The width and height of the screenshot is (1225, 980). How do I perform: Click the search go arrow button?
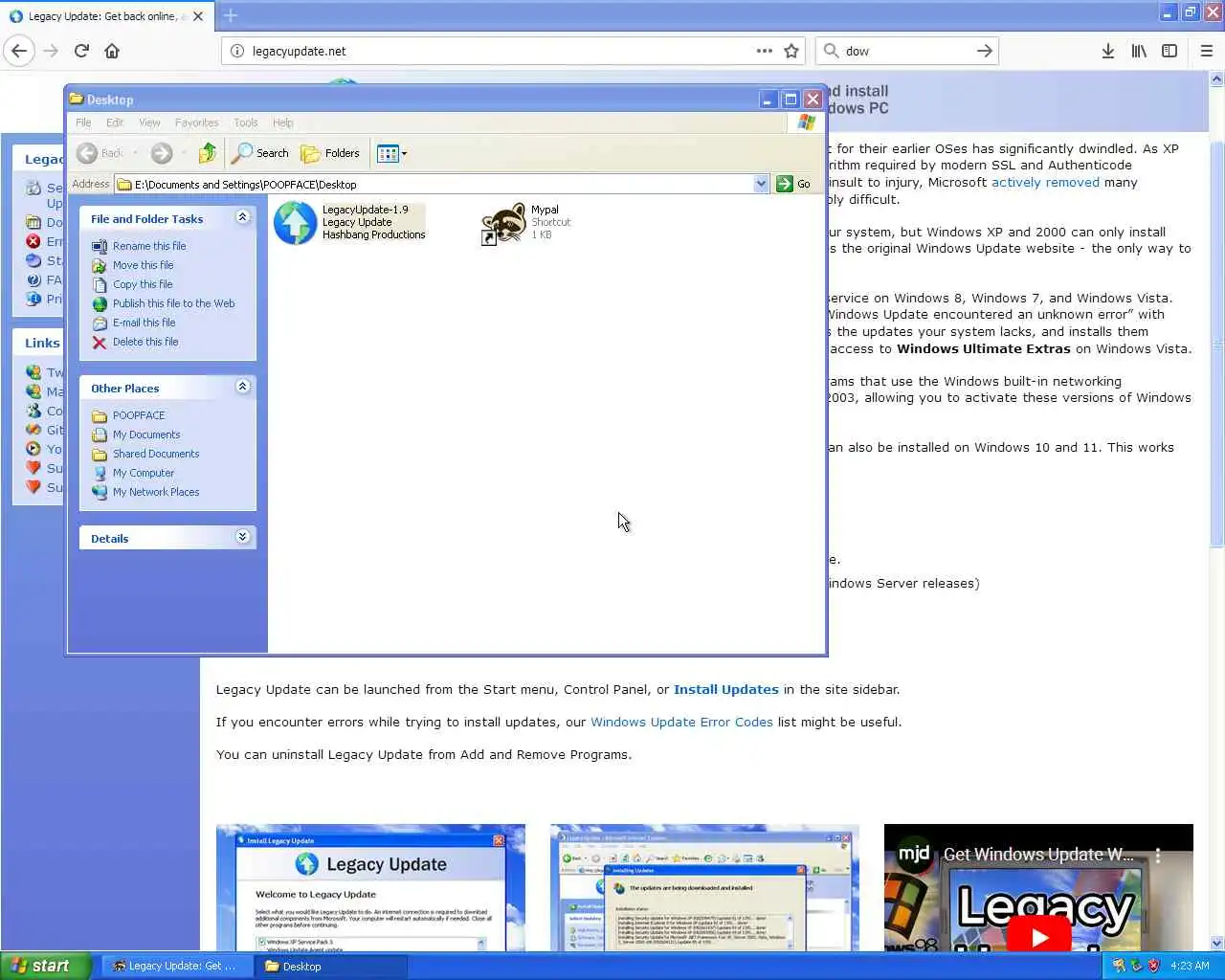tap(985, 51)
